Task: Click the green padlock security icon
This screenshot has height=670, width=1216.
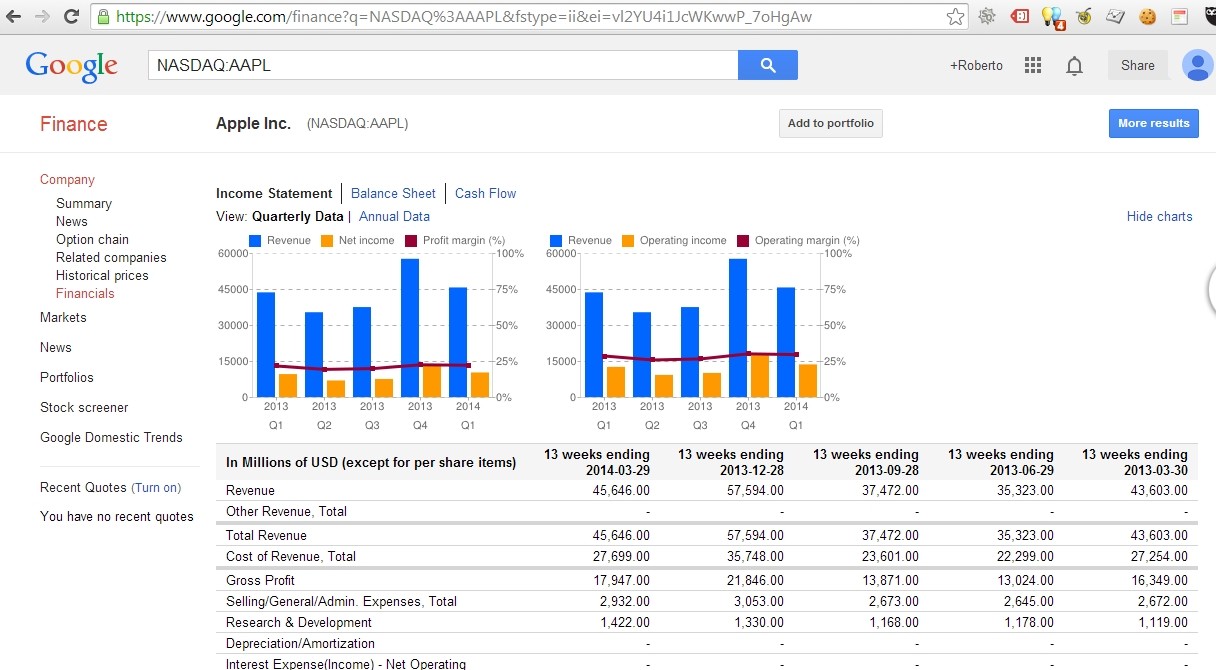Action: (103, 17)
